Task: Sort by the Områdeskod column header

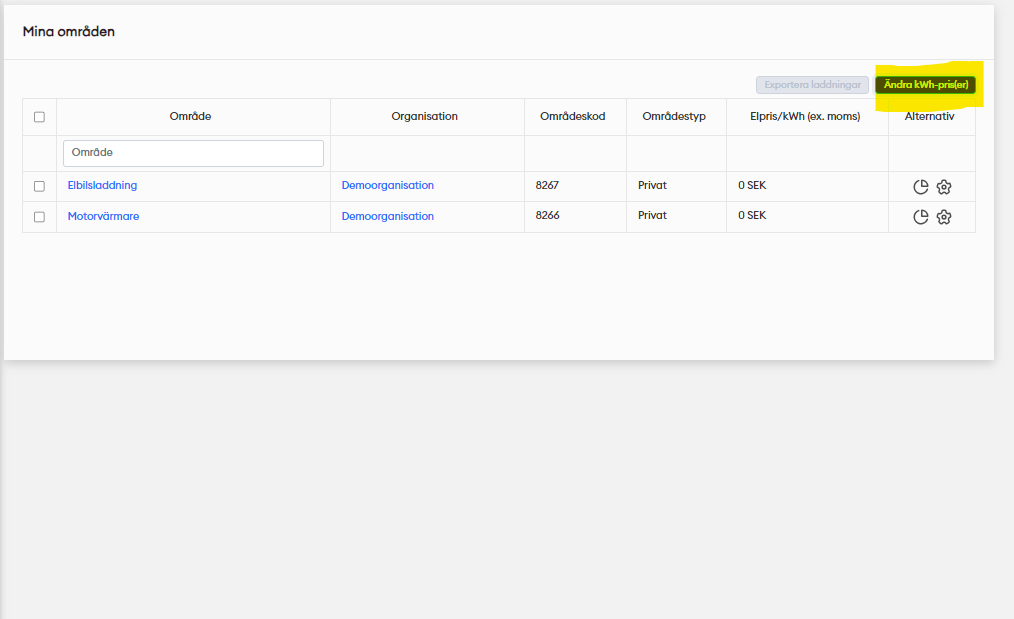Action: pyautogui.click(x=572, y=117)
